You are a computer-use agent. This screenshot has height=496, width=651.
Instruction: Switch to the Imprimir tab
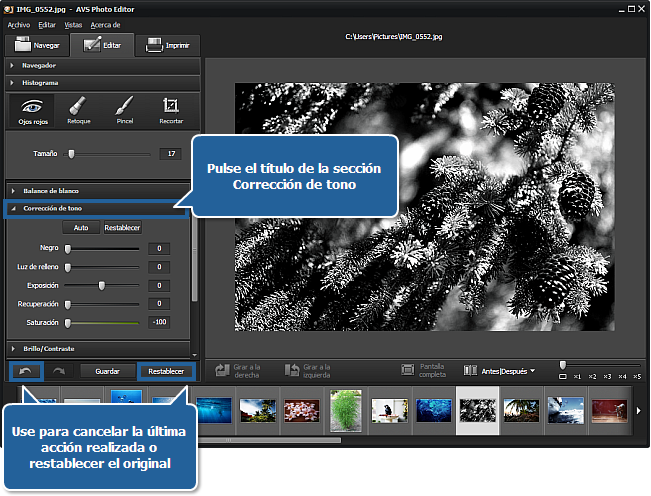point(168,45)
